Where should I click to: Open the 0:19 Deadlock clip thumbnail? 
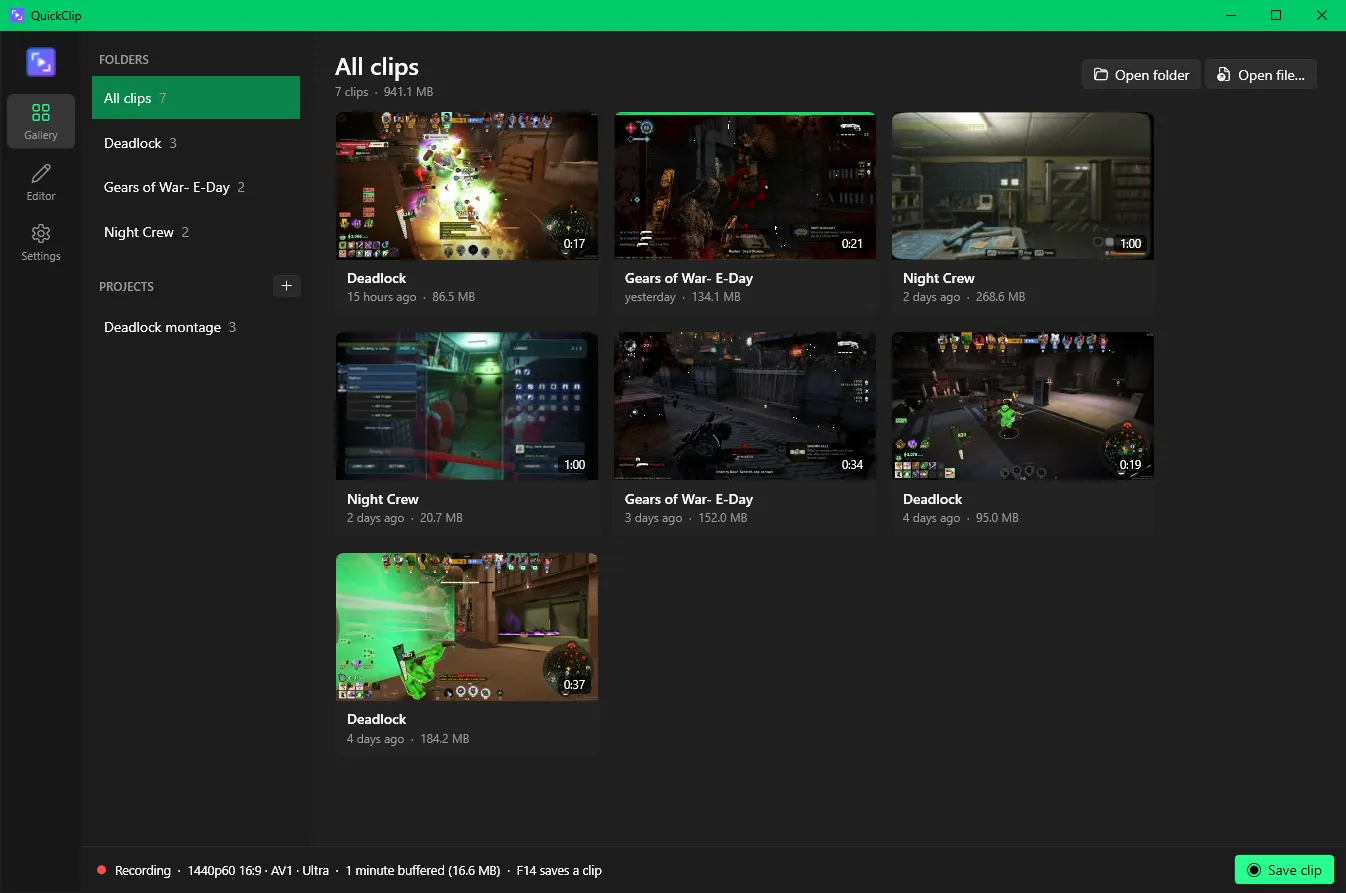(1023, 406)
